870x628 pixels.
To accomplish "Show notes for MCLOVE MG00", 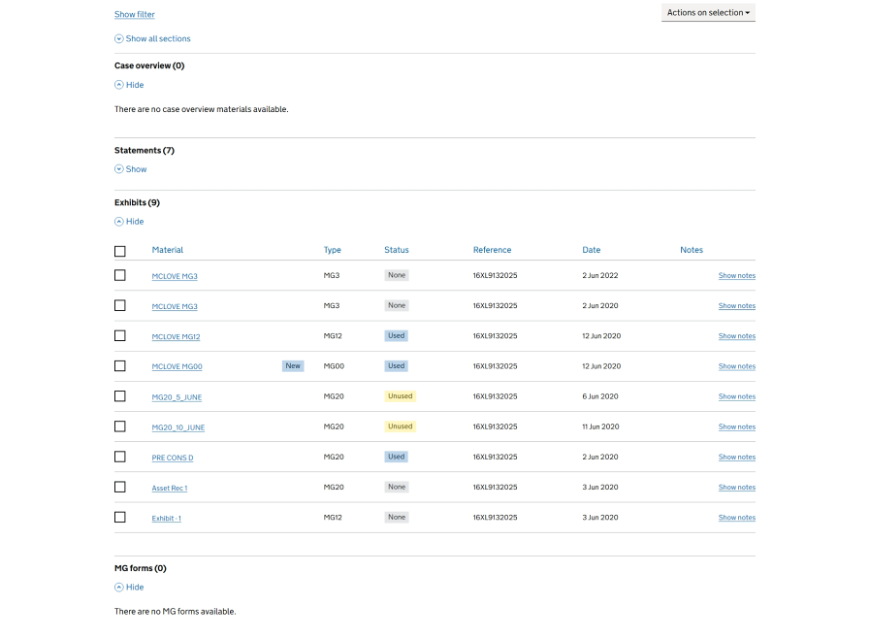I will [737, 366].
